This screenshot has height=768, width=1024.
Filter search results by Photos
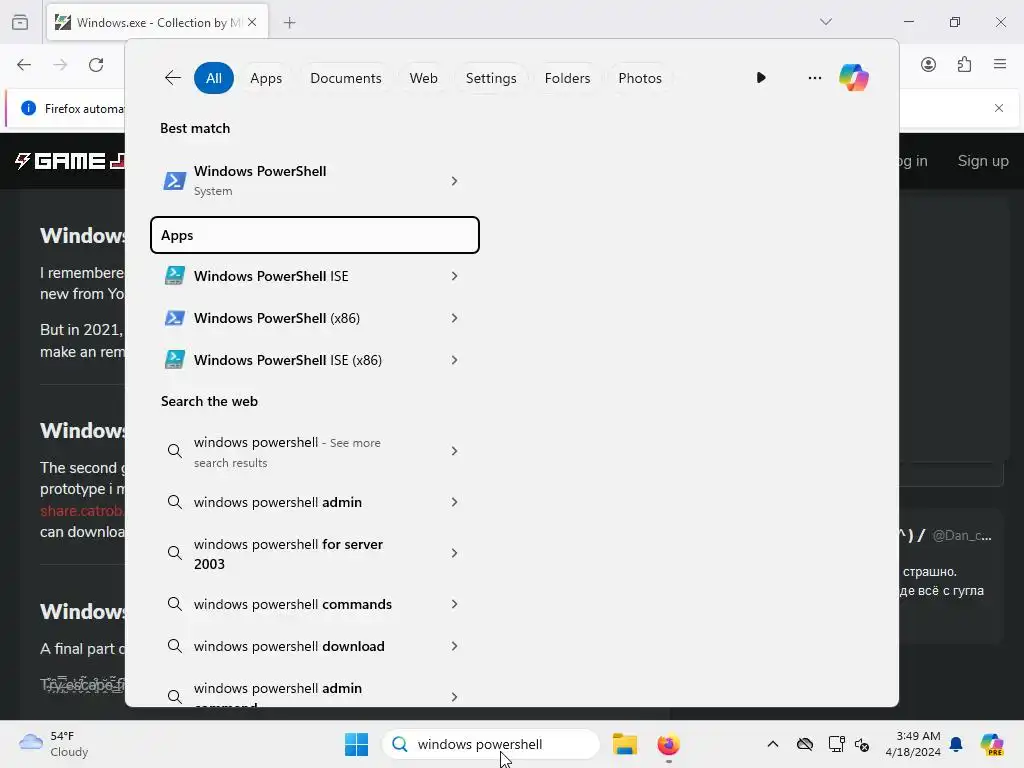(x=640, y=78)
